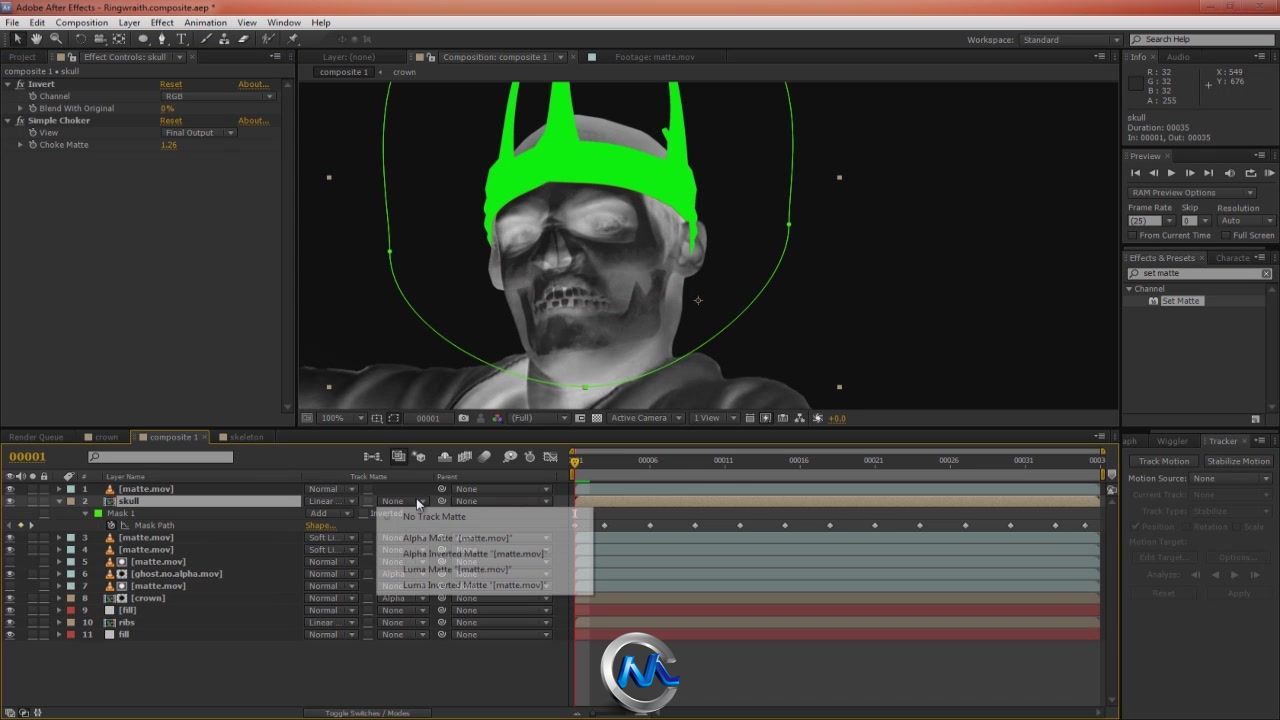
Task: Expand the Choke Matte property
Action: [x=20, y=145]
